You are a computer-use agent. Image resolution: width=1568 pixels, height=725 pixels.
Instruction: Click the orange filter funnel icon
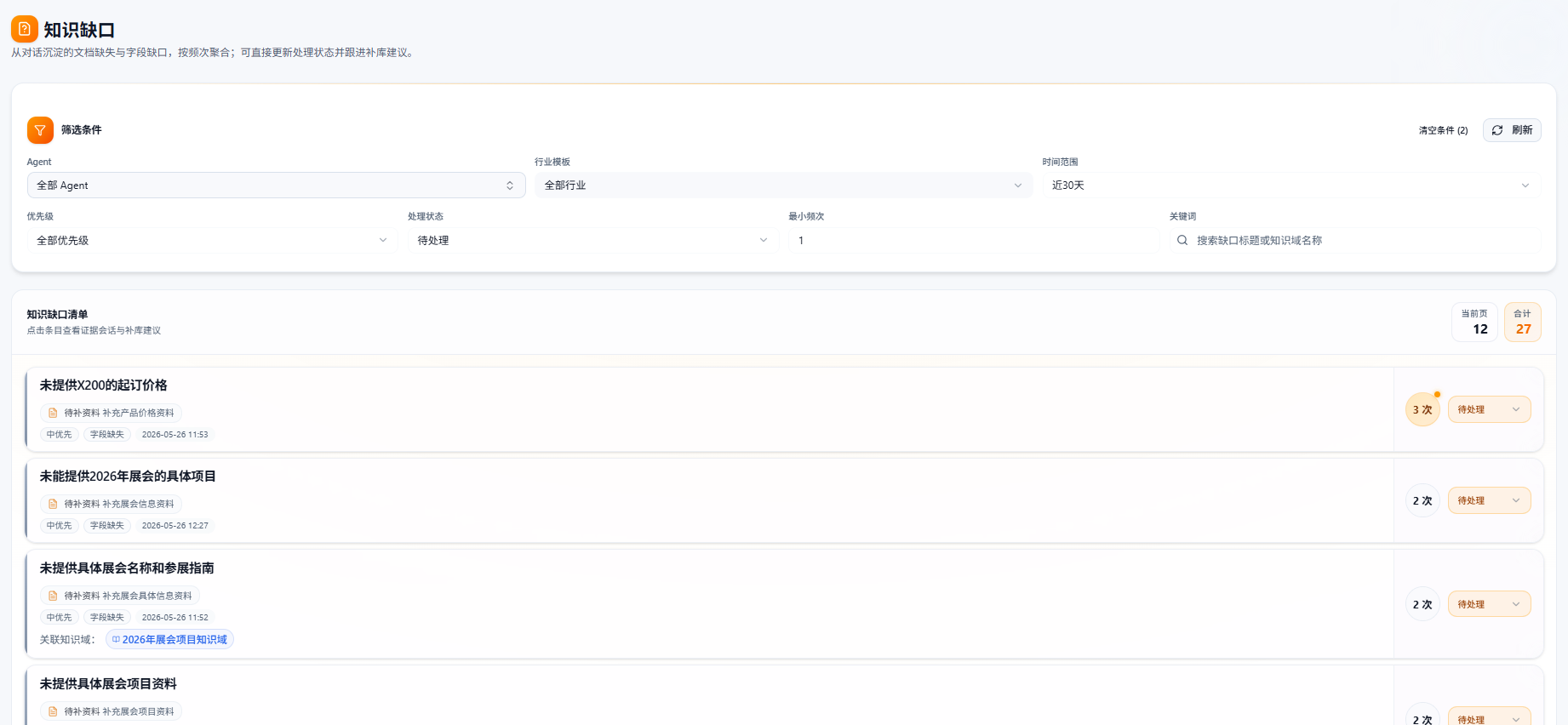pos(40,130)
